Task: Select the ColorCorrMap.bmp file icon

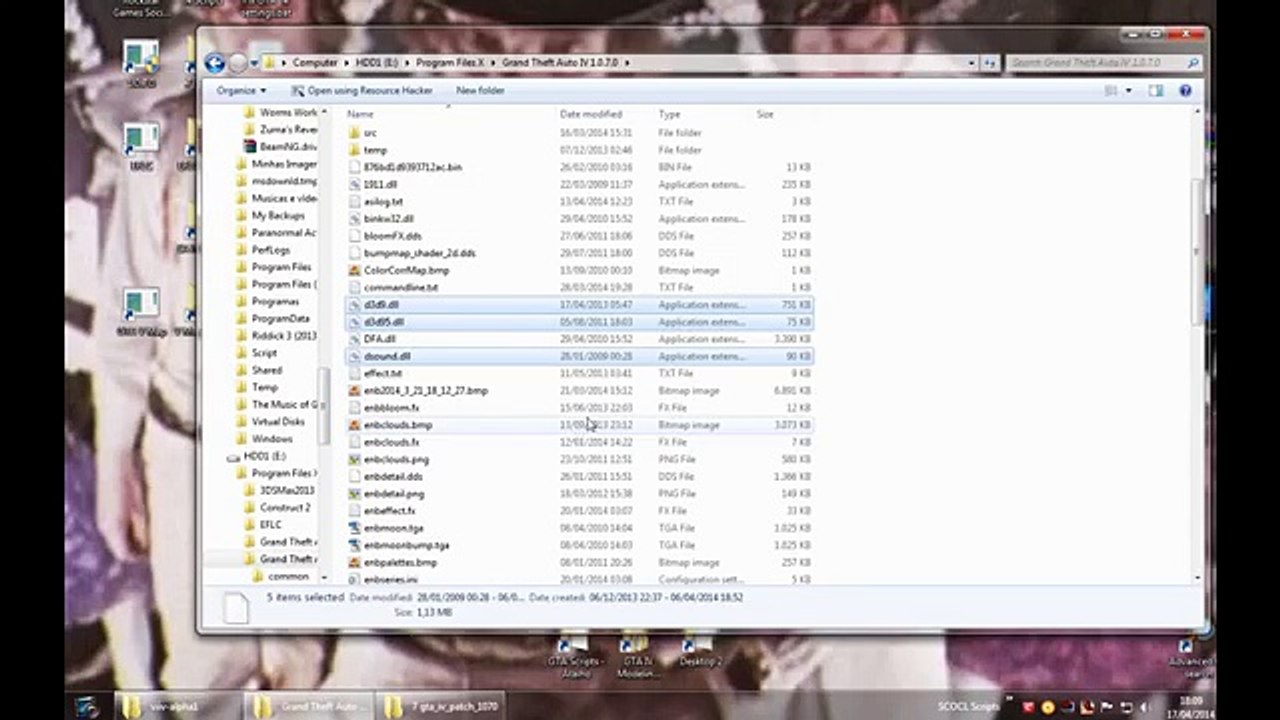Action: (x=353, y=270)
